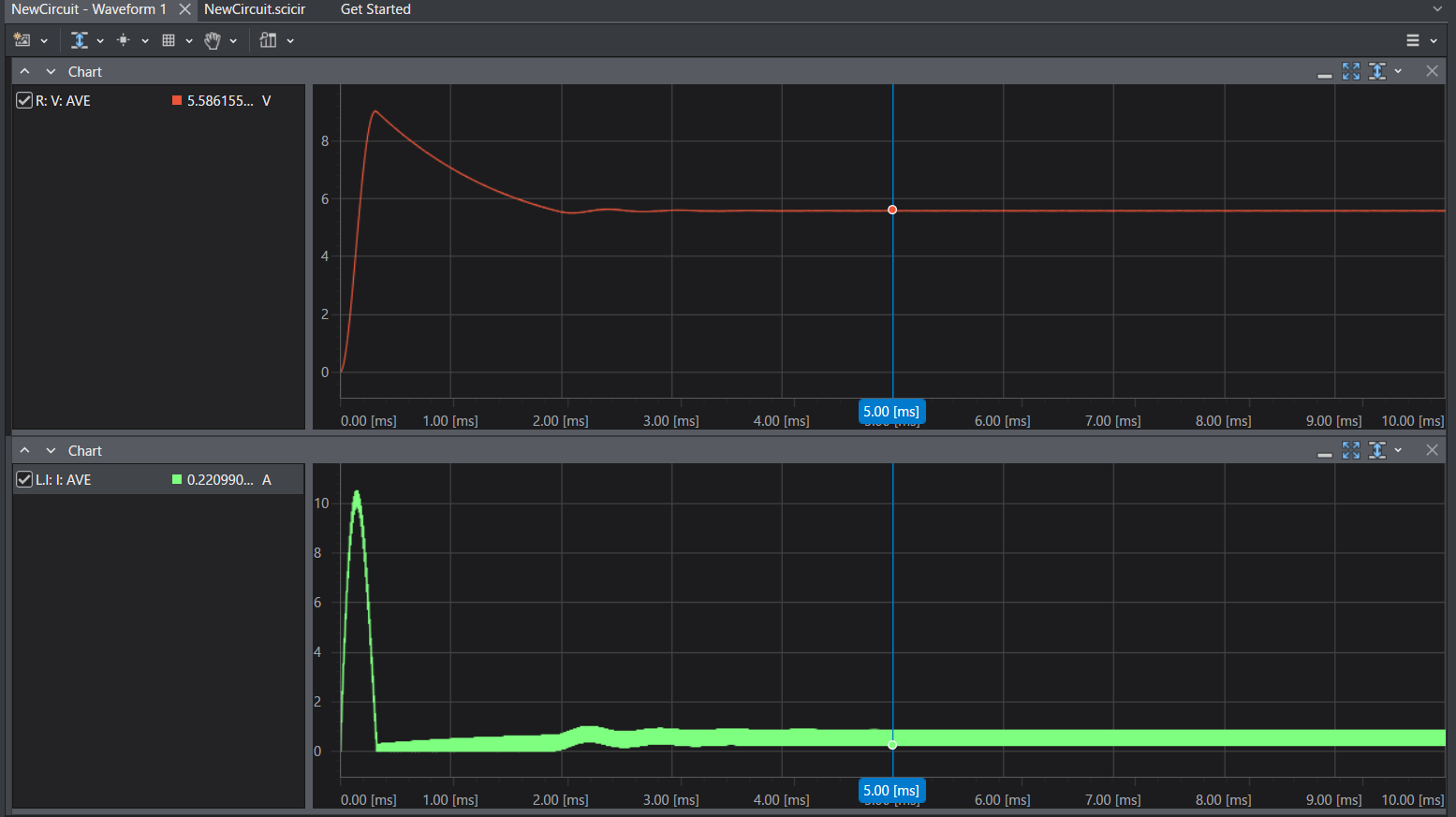
Task: Click the cursor point on the green current curve
Action: (892, 745)
